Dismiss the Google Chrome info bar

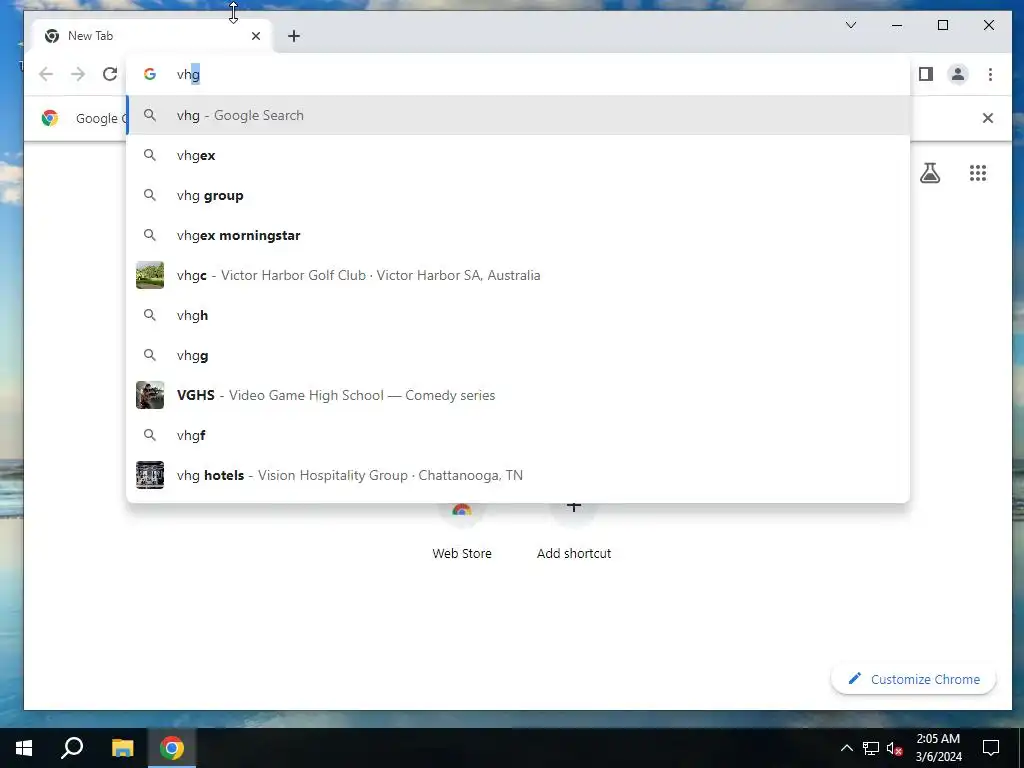988,118
